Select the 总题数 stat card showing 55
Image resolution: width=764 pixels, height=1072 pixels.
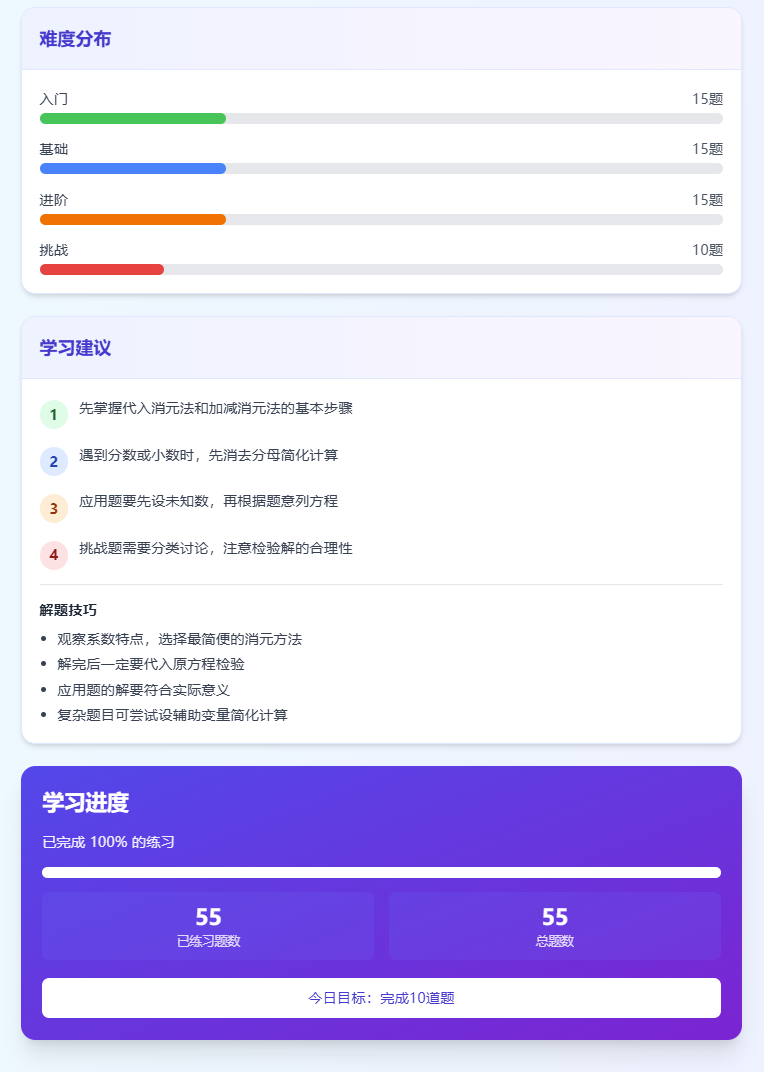coord(554,925)
